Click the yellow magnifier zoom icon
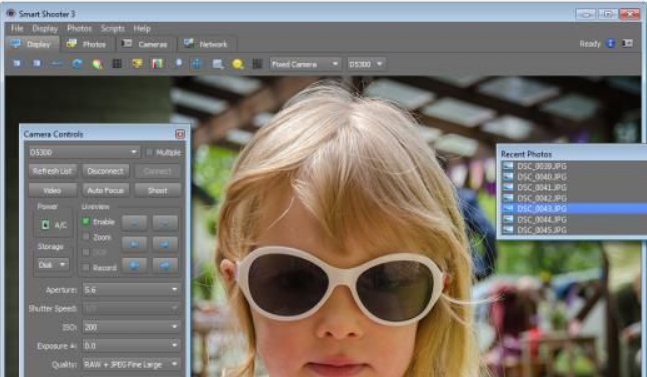This screenshot has width=647, height=377. point(238,64)
